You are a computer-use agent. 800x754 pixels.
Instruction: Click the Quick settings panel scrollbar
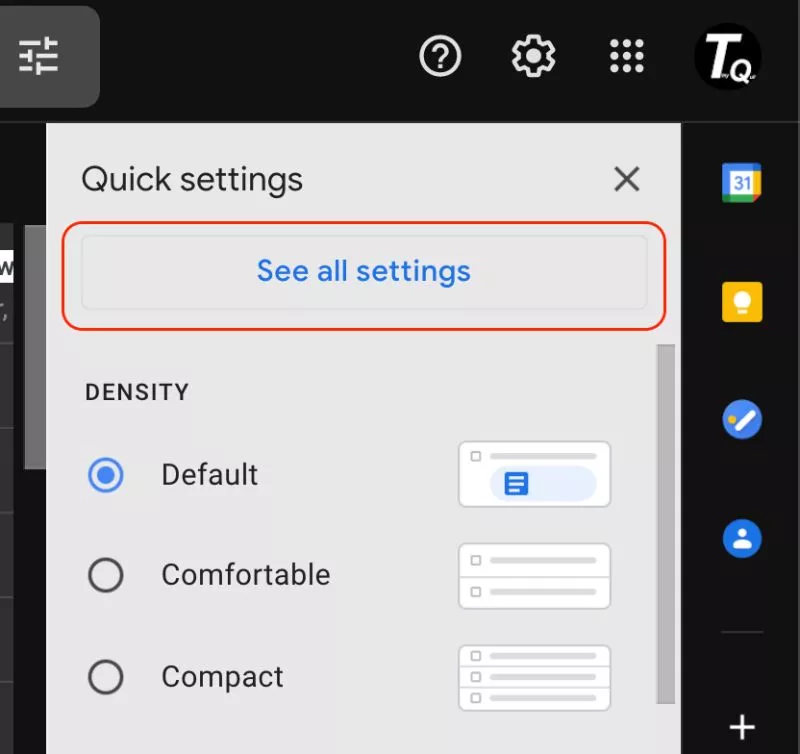666,524
